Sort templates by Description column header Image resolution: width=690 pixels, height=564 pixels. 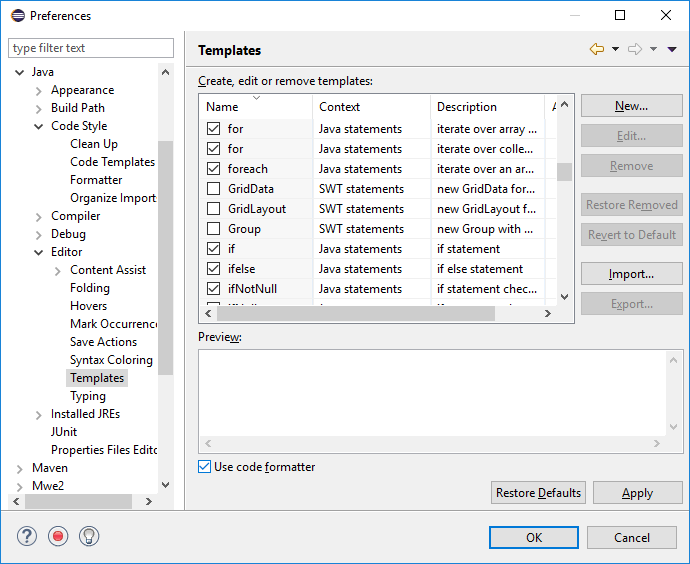(x=488, y=106)
